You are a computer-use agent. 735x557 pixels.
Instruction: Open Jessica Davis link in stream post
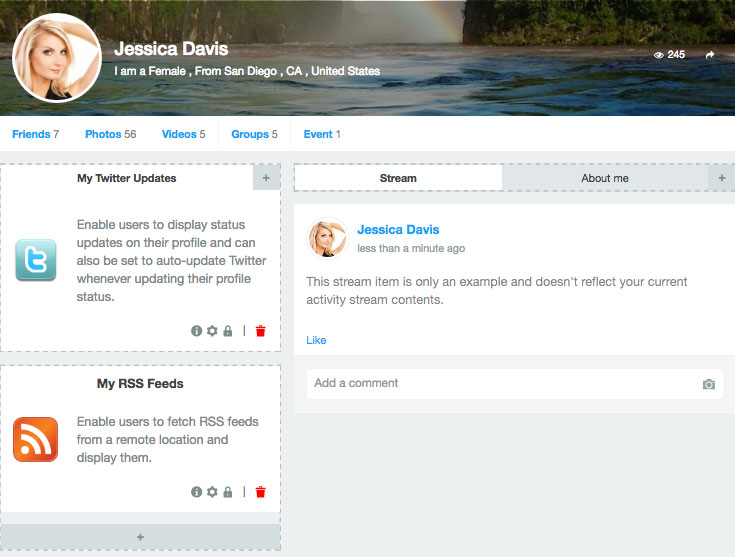coord(398,229)
